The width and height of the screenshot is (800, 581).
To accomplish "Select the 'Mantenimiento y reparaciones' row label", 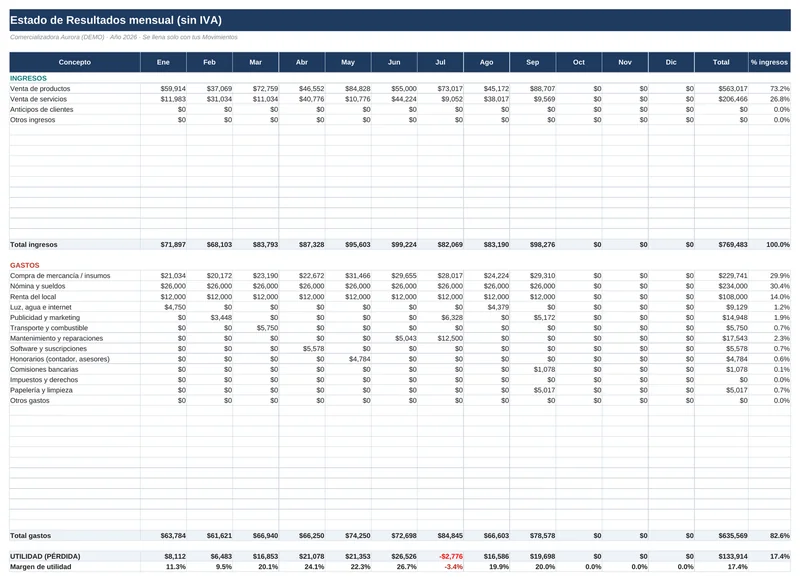I will [57, 338].
